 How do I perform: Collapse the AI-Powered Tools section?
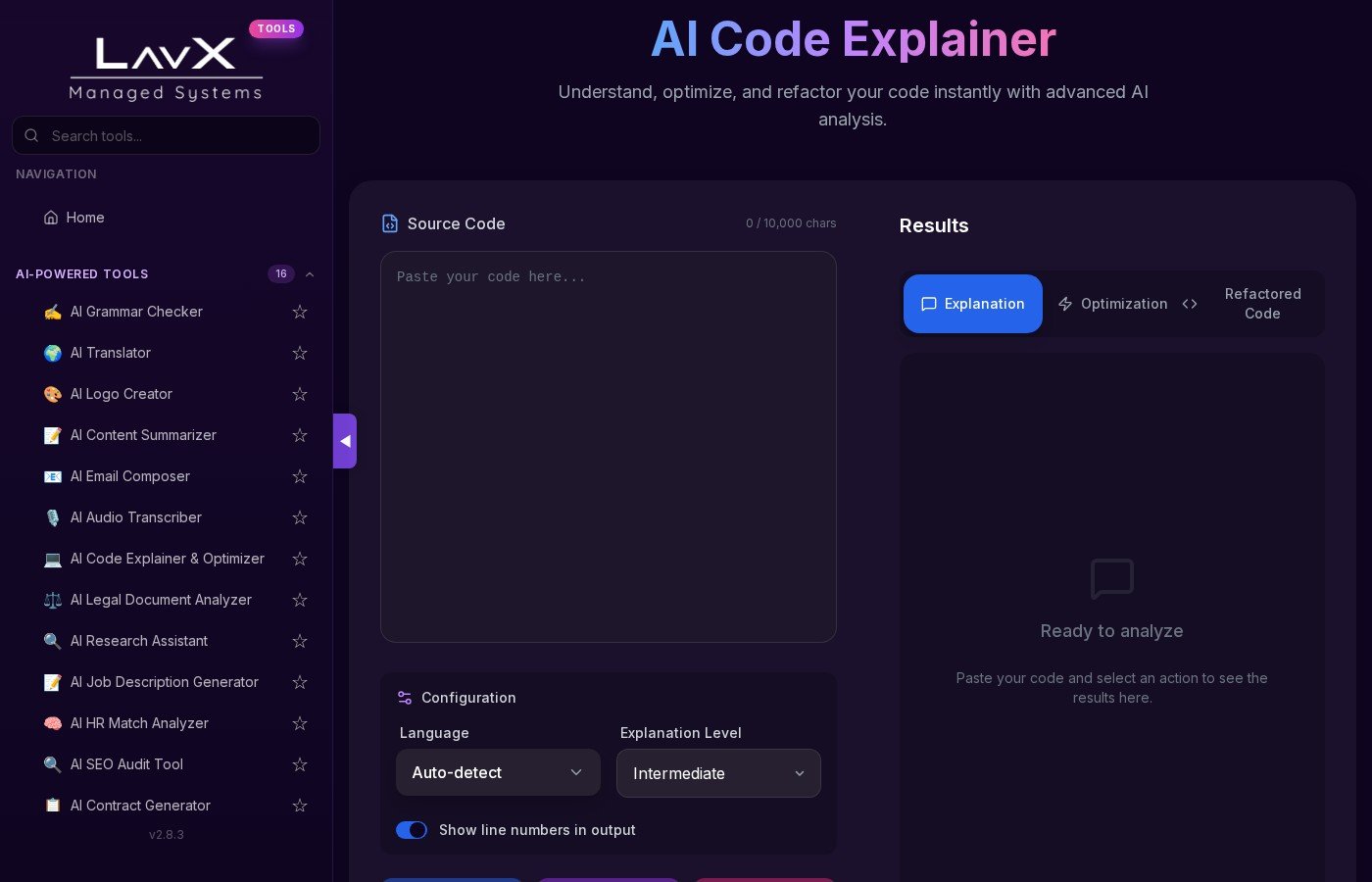[310, 274]
